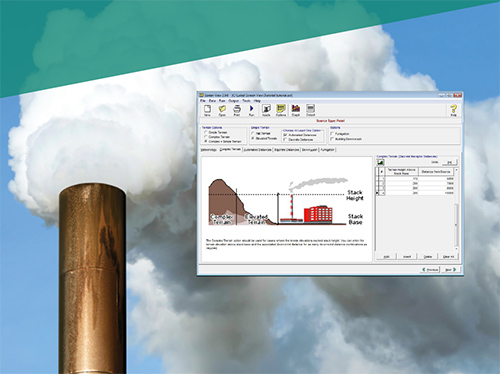The height and width of the screenshot is (374, 500).
Task: Enable the Fumigation checkbox
Action: coord(332,134)
